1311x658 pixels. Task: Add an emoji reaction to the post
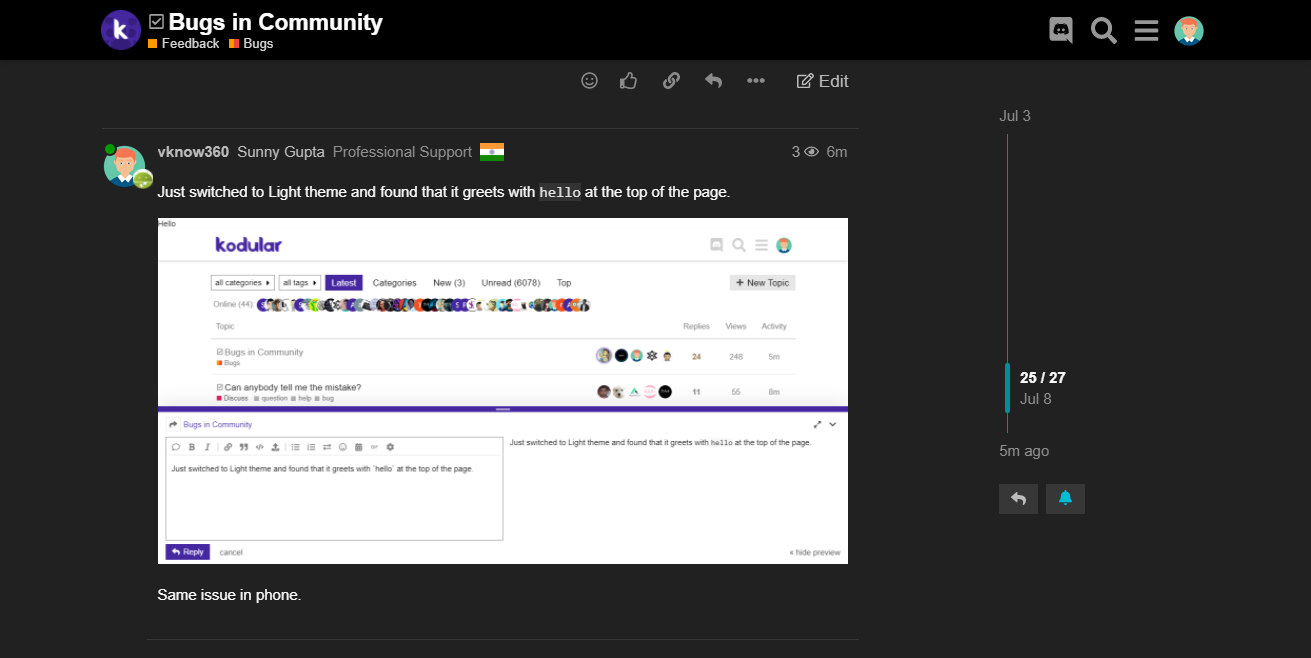point(590,81)
